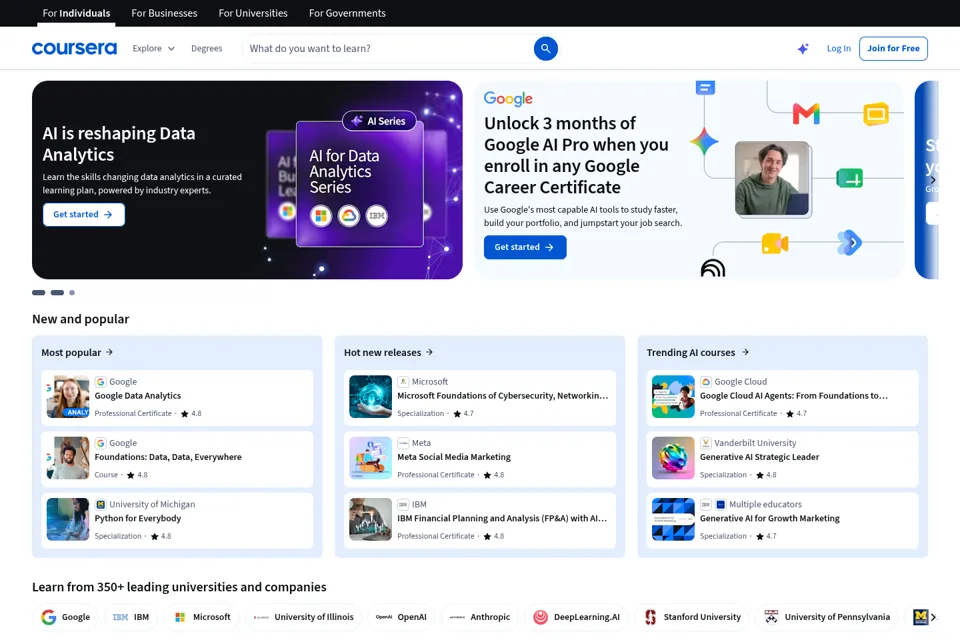The width and height of the screenshot is (960, 640).
Task: Open Python for Everybody course thumbnail
Action: [x=68, y=519]
